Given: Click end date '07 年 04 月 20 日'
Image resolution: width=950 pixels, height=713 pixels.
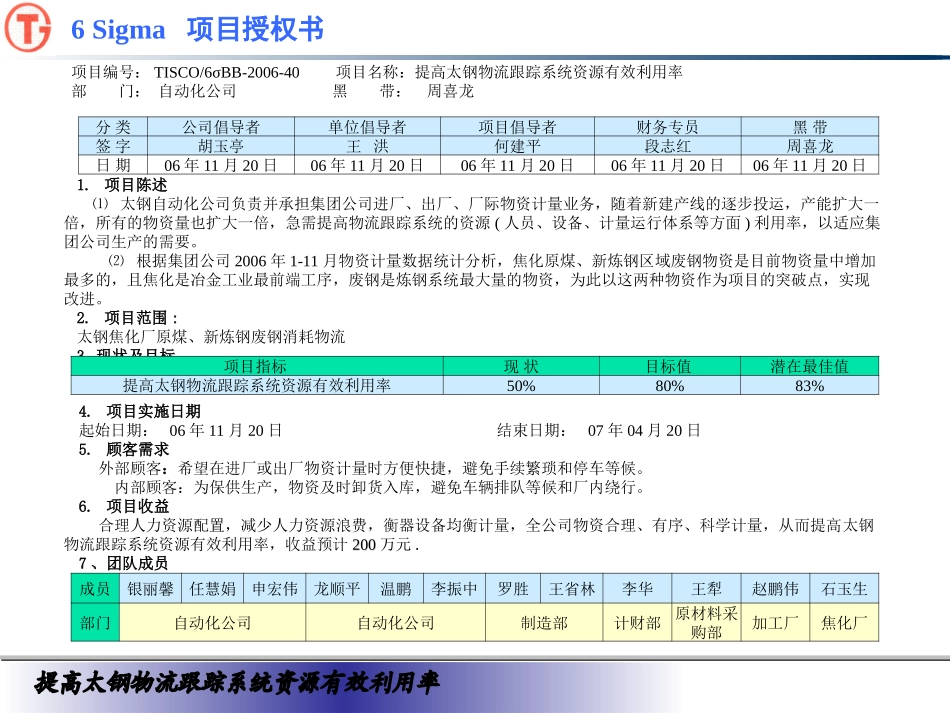Looking at the screenshot, I should click(x=644, y=431).
